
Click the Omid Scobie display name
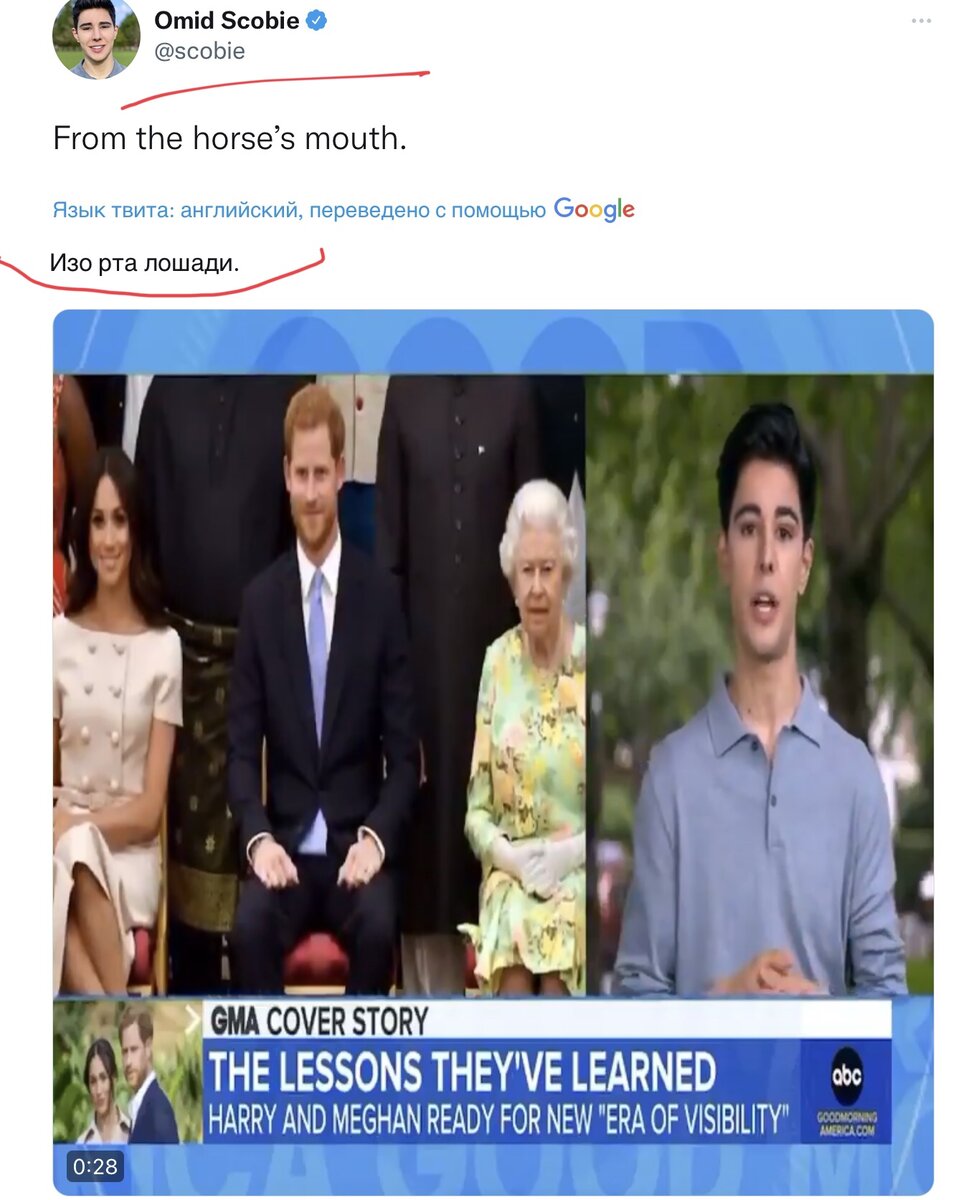pos(226,21)
